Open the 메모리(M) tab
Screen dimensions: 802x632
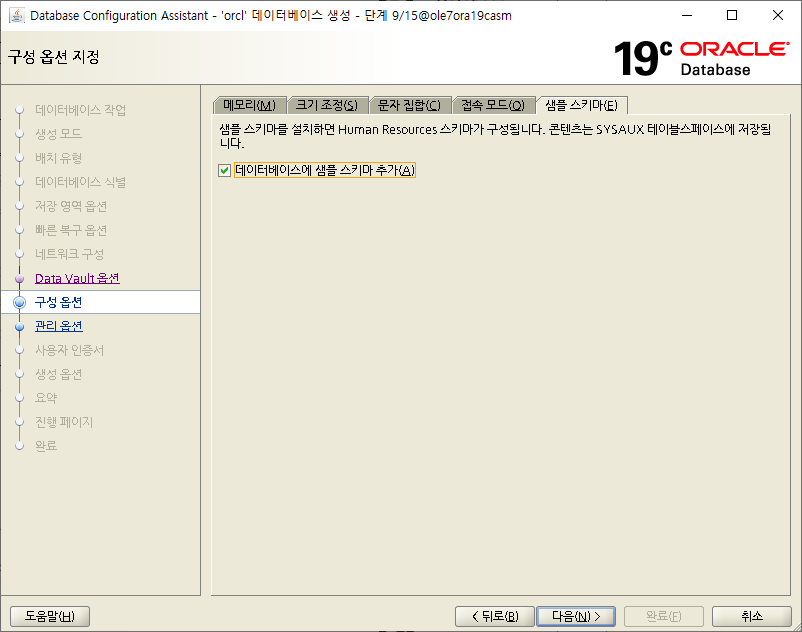click(249, 105)
